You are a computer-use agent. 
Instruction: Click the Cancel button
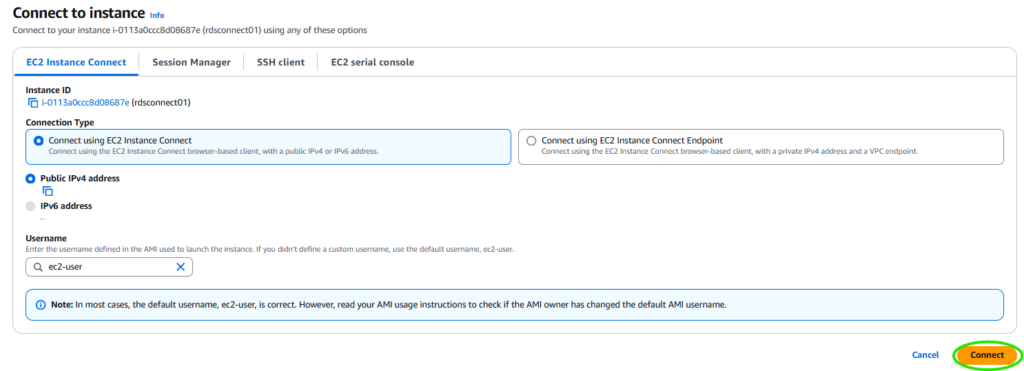point(925,355)
